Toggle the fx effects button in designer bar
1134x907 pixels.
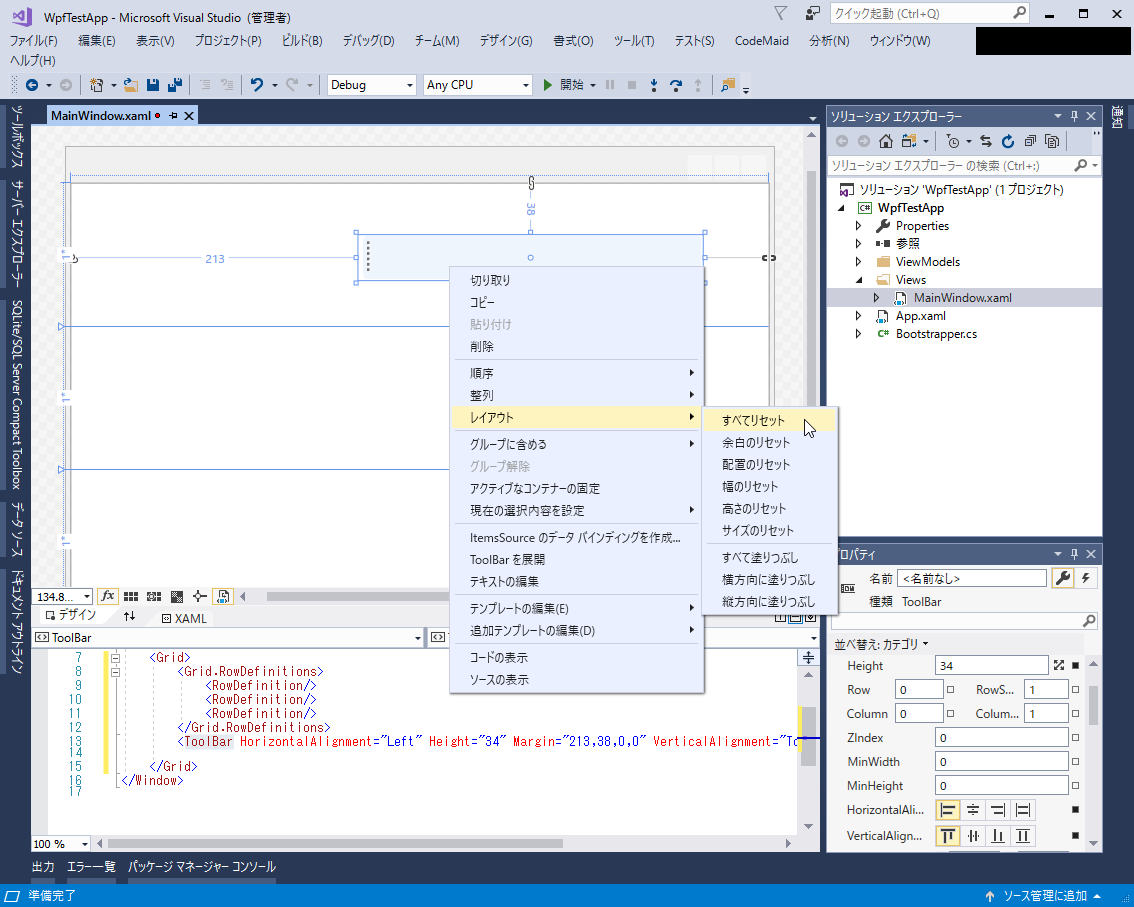point(108,596)
